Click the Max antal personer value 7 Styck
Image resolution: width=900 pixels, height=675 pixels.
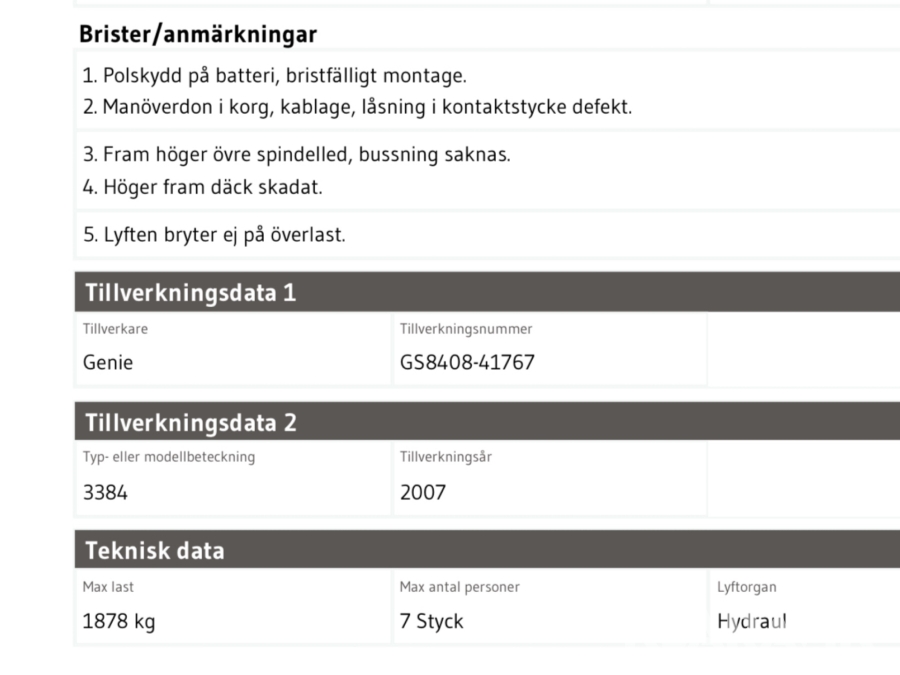point(432,622)
